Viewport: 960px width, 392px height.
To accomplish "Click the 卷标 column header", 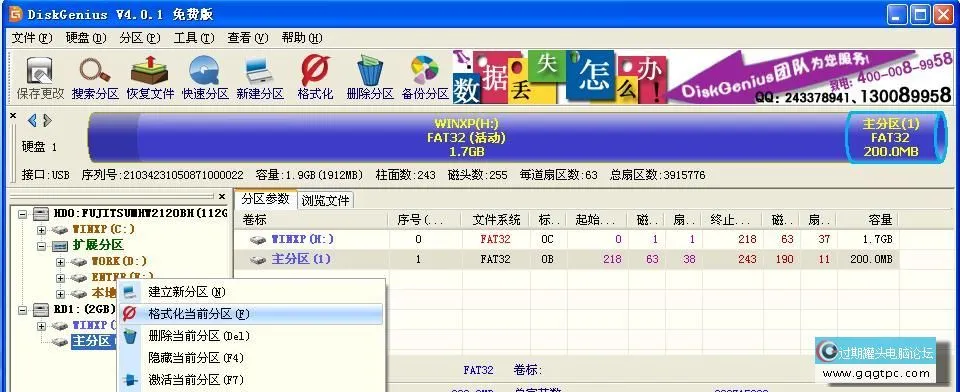I will click(x=311, y=219).
